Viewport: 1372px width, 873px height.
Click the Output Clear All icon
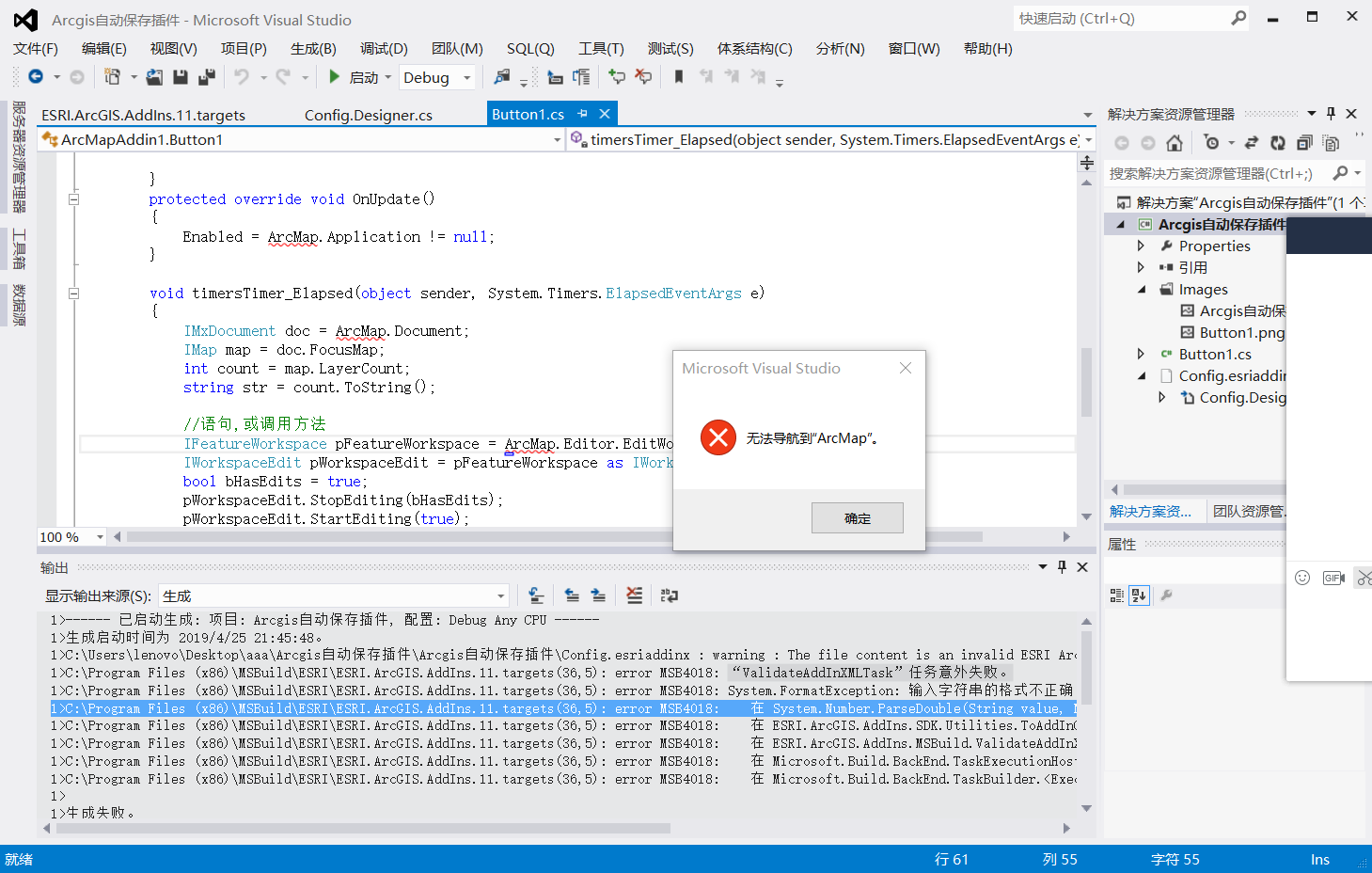(x=635, y=595)
